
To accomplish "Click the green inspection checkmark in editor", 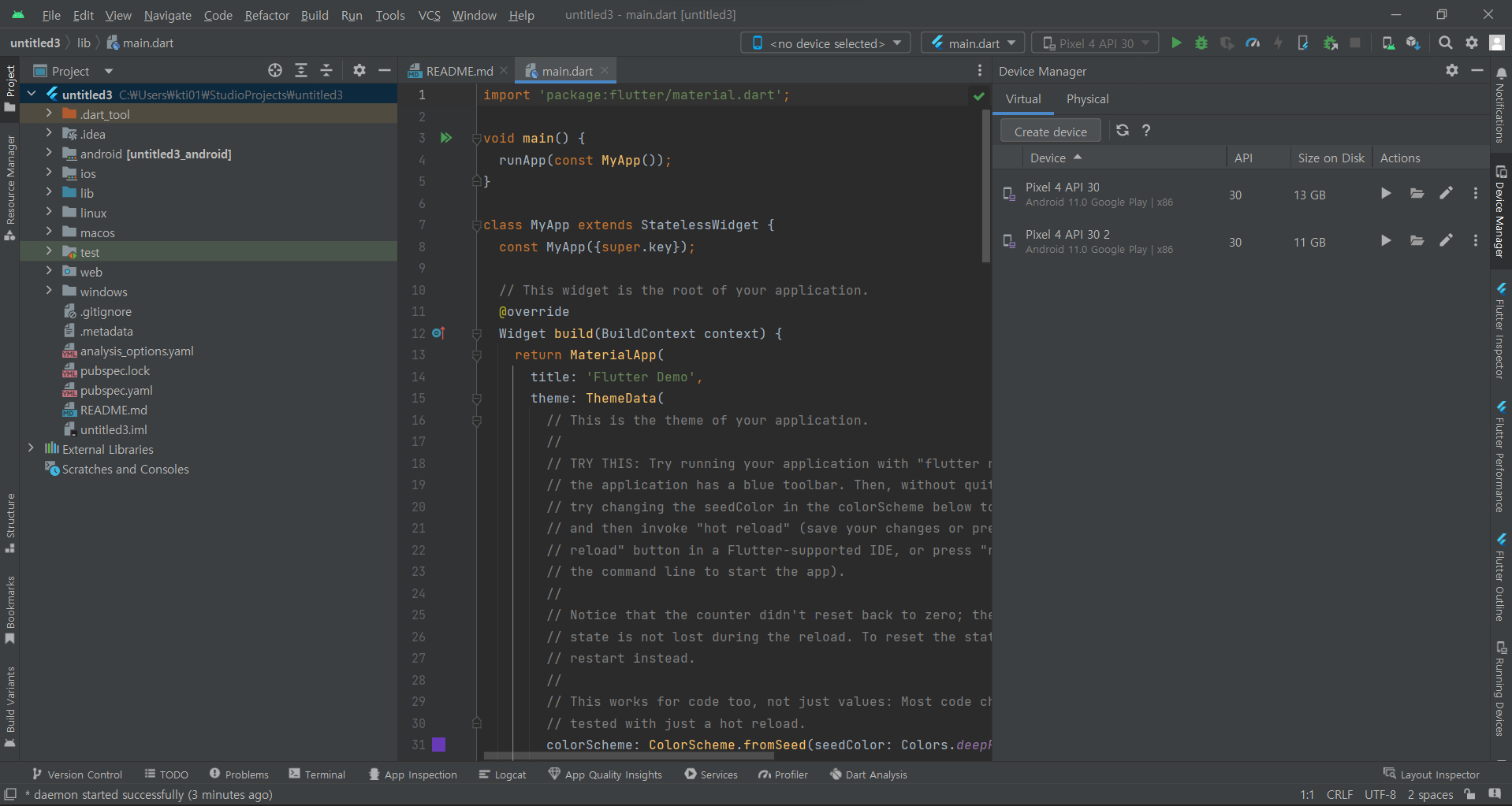I will (979, 96).
